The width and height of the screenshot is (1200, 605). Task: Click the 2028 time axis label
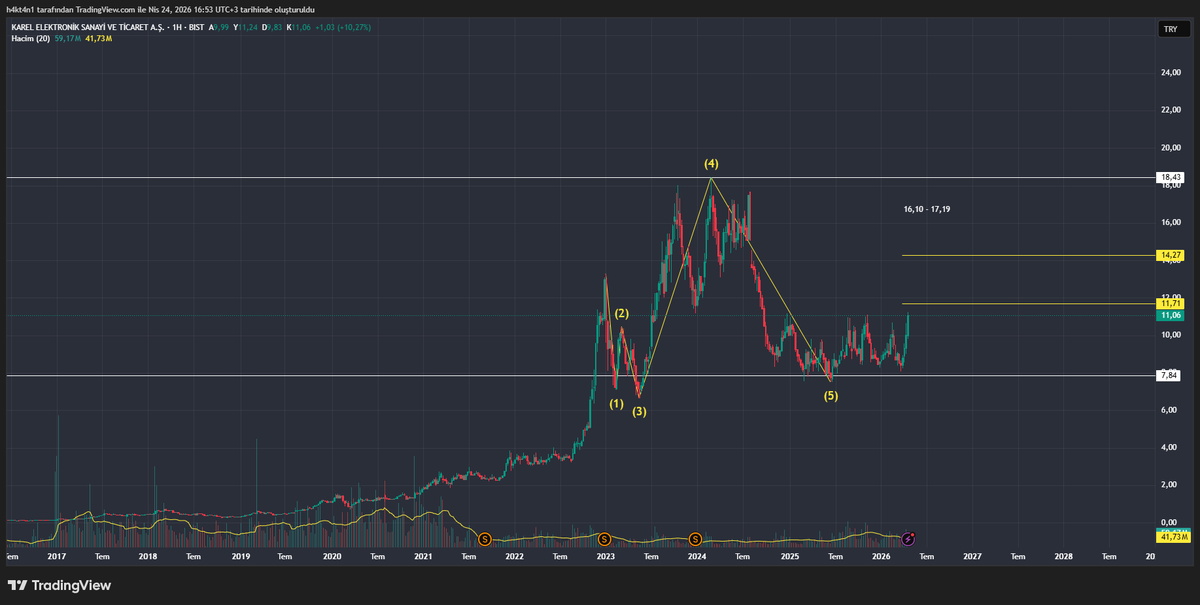(x=1064, y=556)
